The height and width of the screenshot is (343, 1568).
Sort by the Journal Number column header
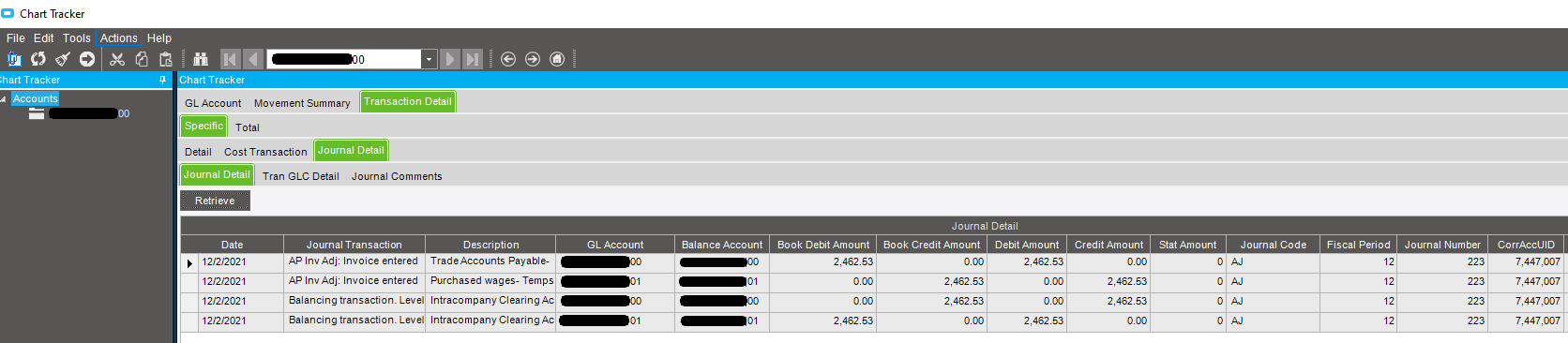pos(1442,245)
